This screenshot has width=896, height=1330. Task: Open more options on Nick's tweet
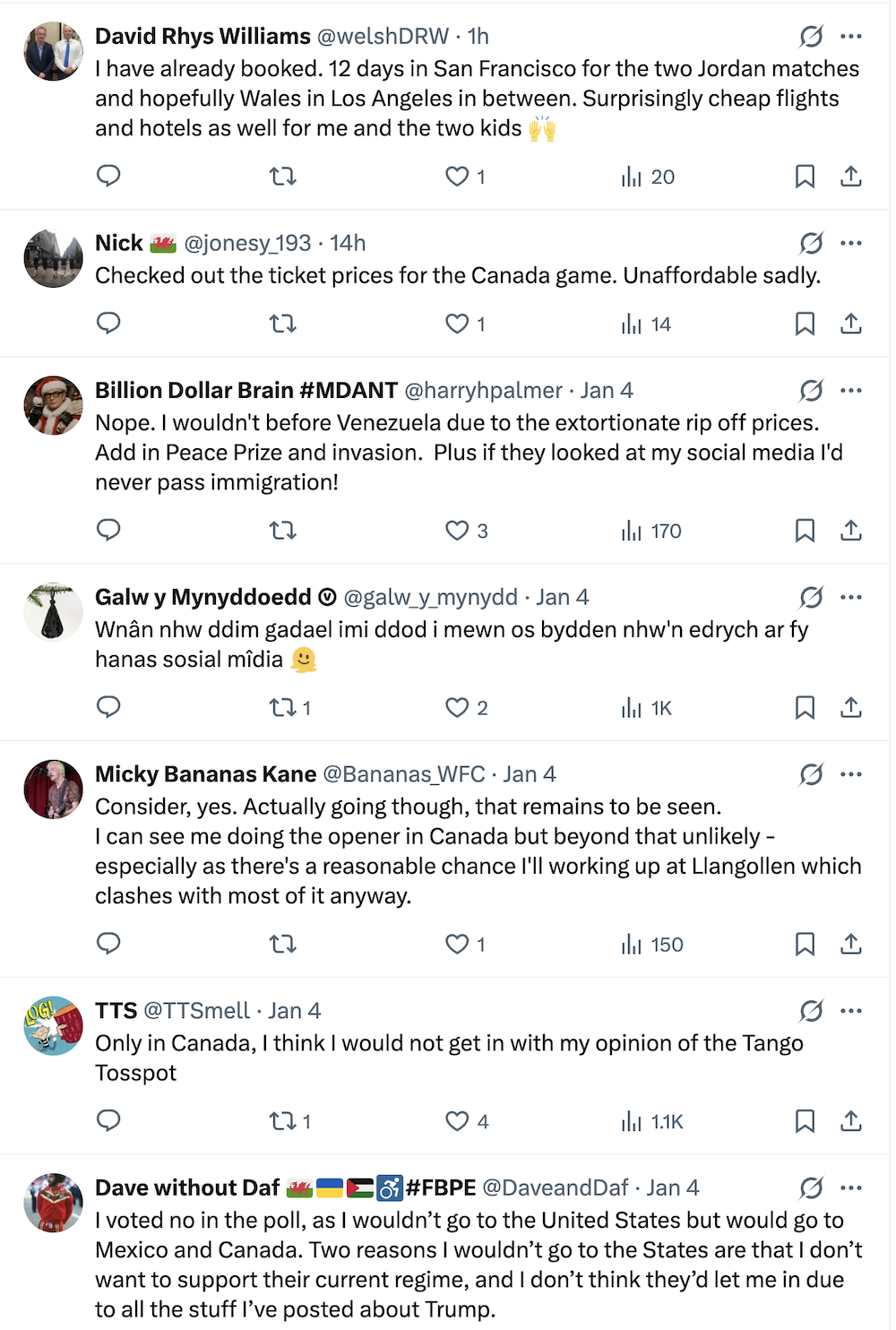tap(851, 243)
